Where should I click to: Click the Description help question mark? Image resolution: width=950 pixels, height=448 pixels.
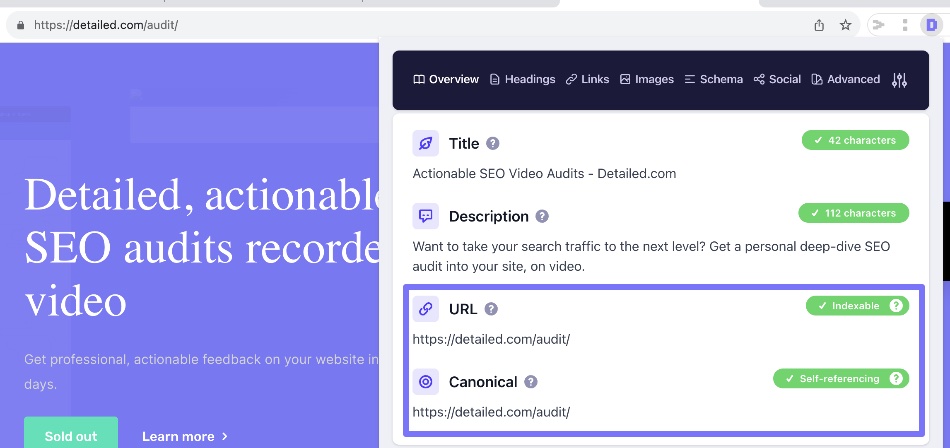542,216
